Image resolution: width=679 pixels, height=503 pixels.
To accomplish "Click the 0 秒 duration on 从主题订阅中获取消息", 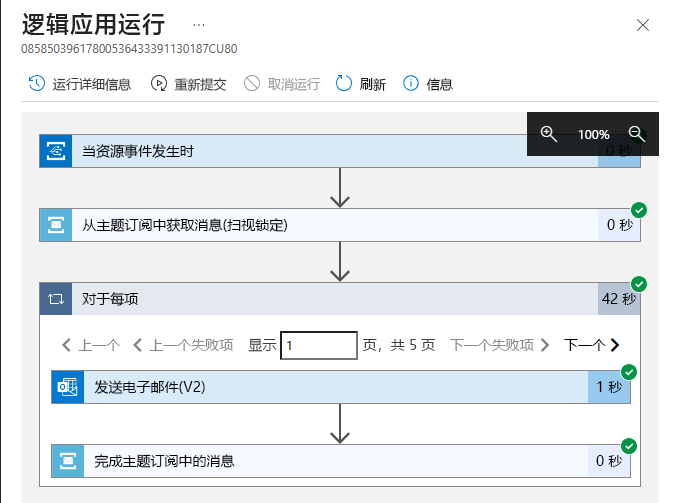I will tap(620, 225).
